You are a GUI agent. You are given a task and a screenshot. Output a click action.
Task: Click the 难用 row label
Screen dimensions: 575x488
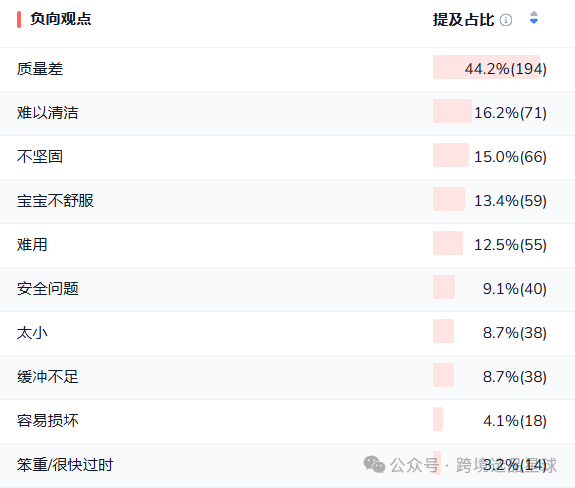(x=32, y=245)
